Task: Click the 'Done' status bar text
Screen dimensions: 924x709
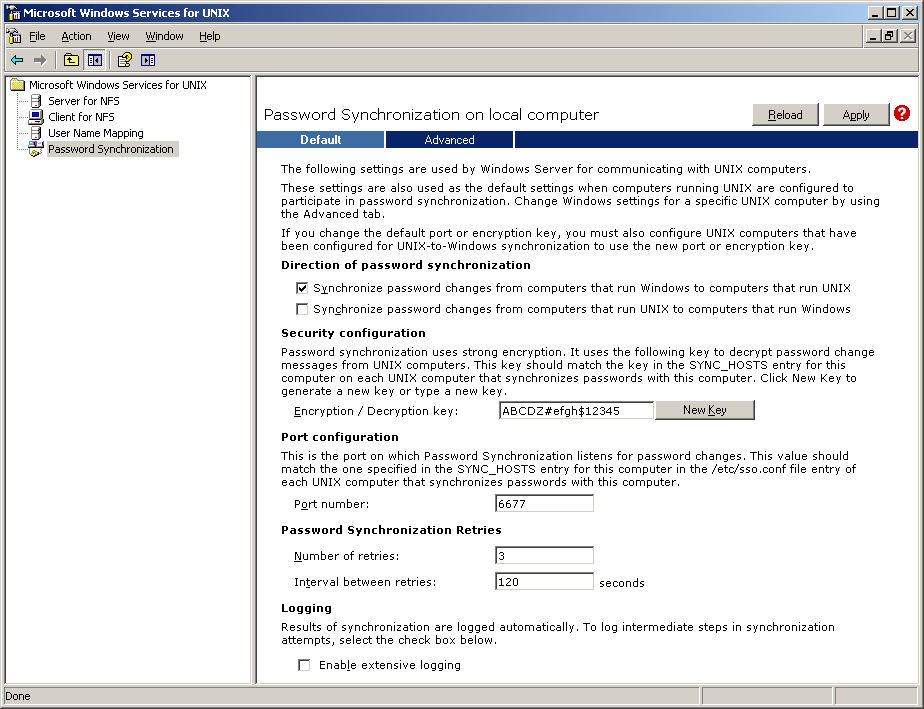Action: click(x=18, y=696)
